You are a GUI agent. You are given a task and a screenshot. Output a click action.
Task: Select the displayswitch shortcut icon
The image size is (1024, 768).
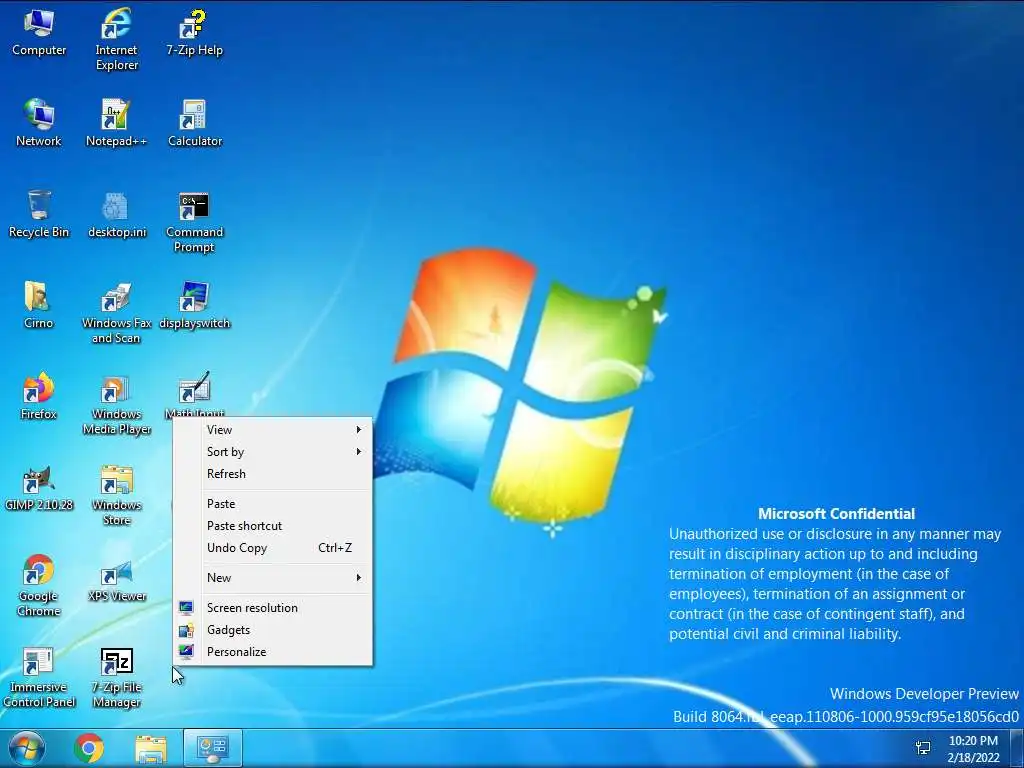pyautogui.click(x=195, y=305)
